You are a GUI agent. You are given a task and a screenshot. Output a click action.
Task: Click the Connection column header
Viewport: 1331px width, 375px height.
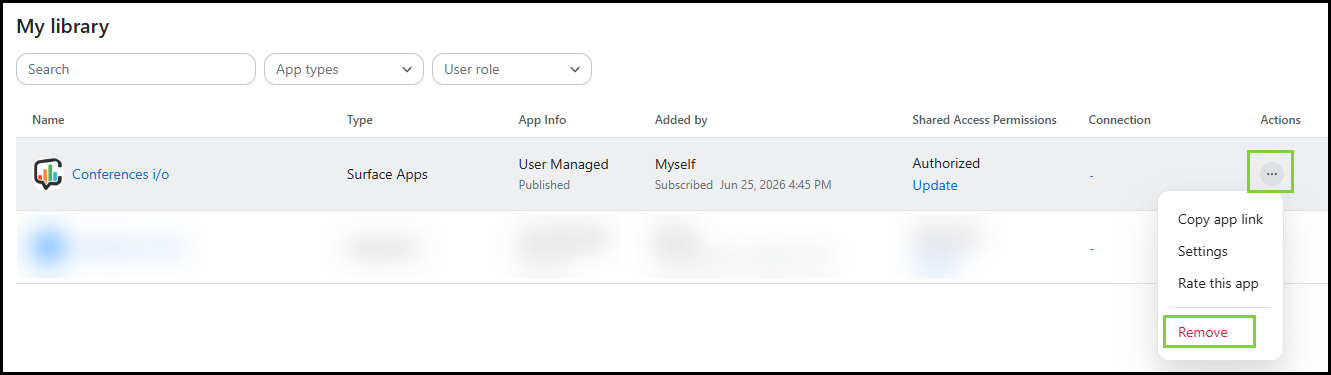[1119, 119]
